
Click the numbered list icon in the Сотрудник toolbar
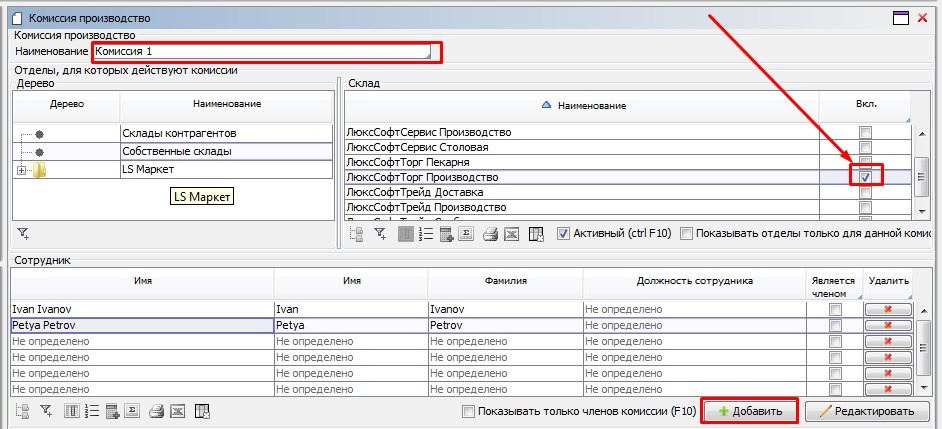pyautogui.click(x=93, y=411)
